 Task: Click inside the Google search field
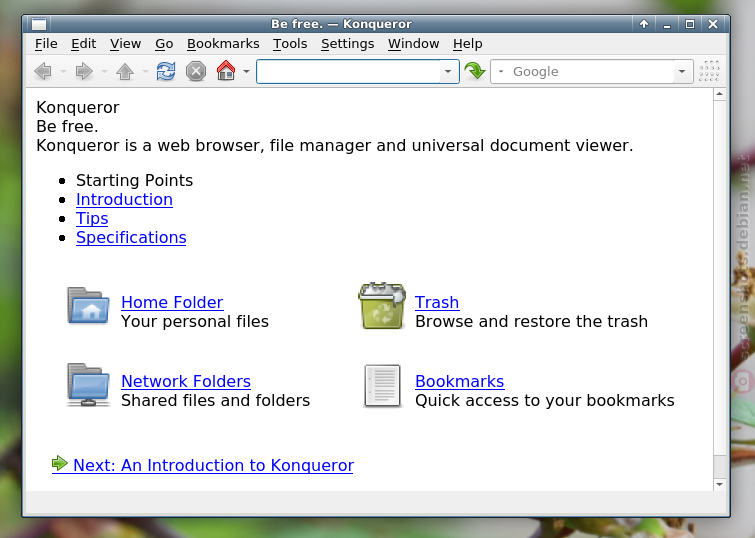click(x=591, y=72)
